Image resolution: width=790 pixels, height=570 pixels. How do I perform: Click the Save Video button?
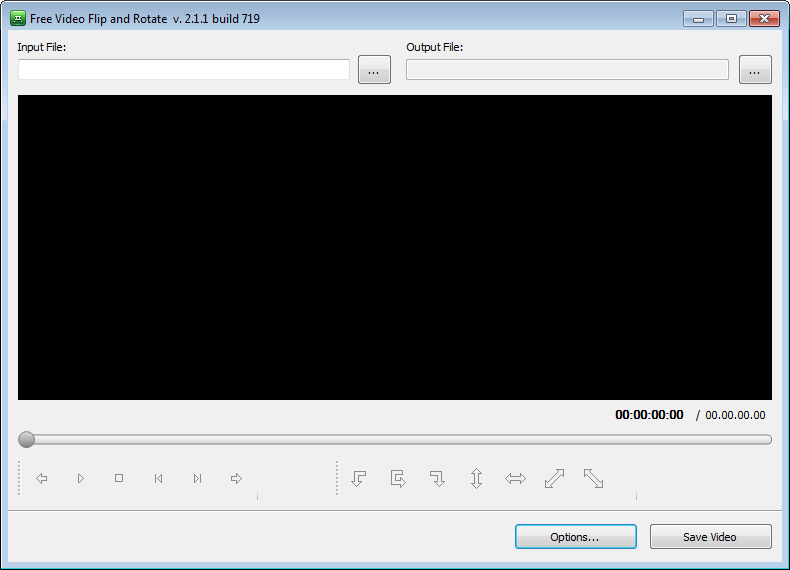tap(710, 537)
